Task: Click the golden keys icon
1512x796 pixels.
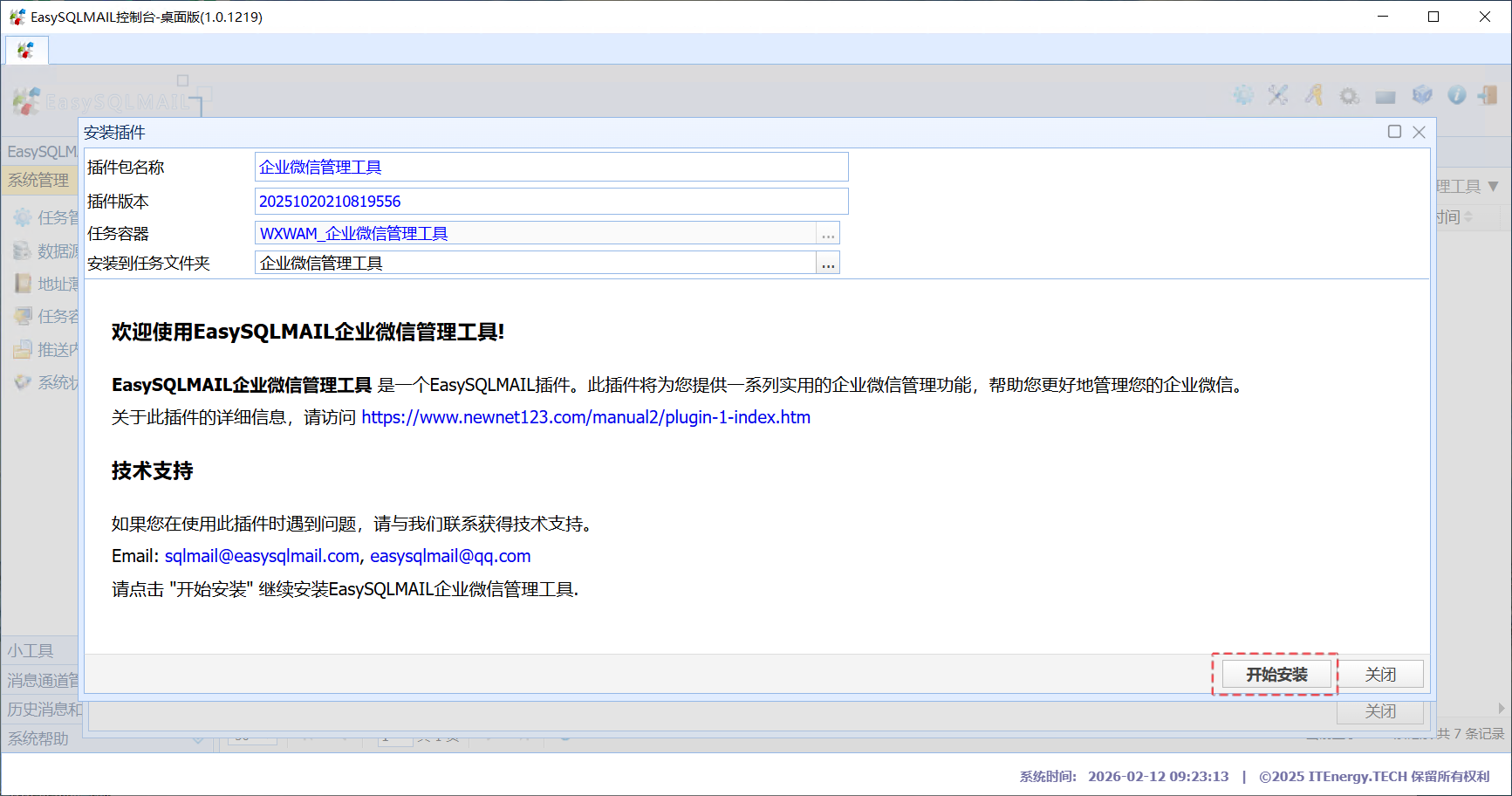Action: [1314, 95]
